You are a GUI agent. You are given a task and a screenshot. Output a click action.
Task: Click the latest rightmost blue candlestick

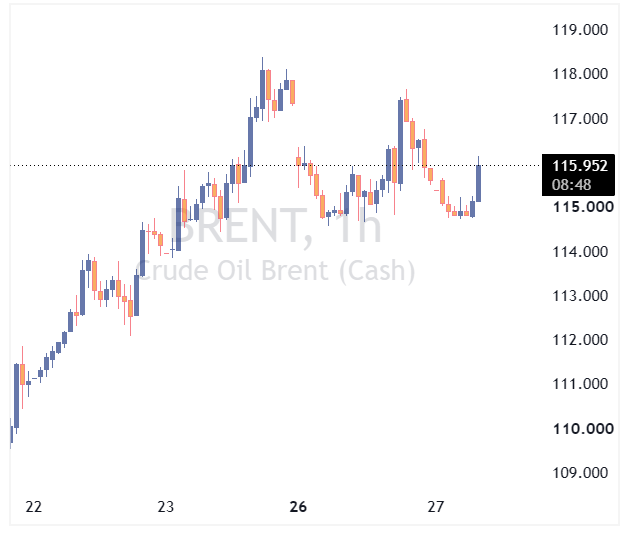pyautogui.click(x=478, y=183)
